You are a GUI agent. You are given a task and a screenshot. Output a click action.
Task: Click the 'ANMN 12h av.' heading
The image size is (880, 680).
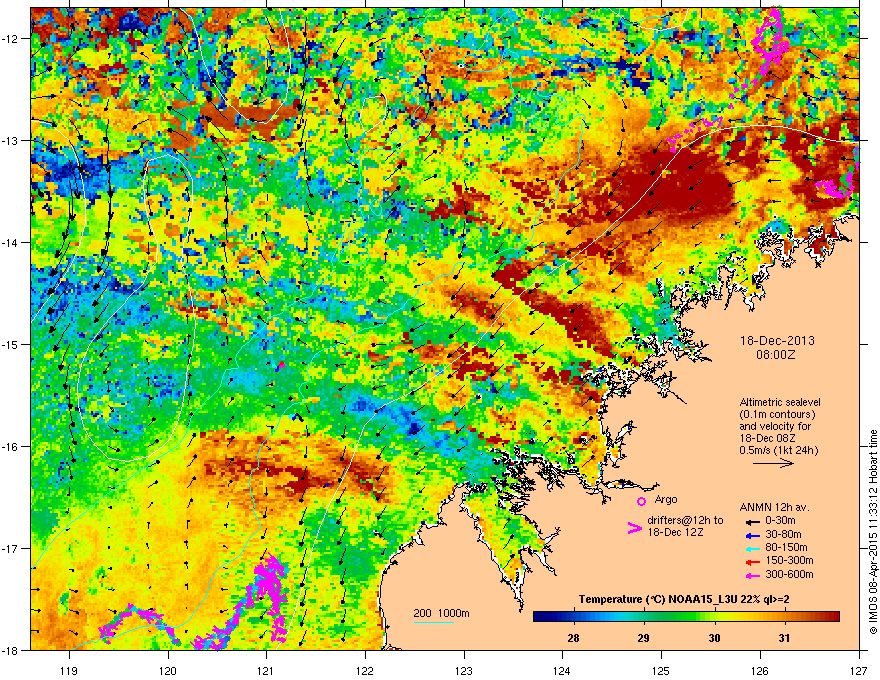tap(774, 508)
